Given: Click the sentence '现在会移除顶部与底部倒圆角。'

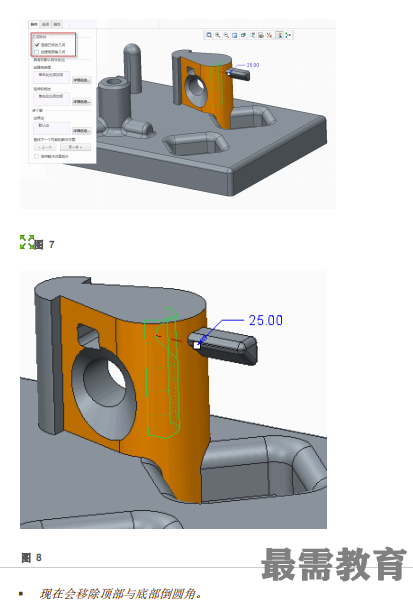Looking at the screenshot, I should click(121, 594).
